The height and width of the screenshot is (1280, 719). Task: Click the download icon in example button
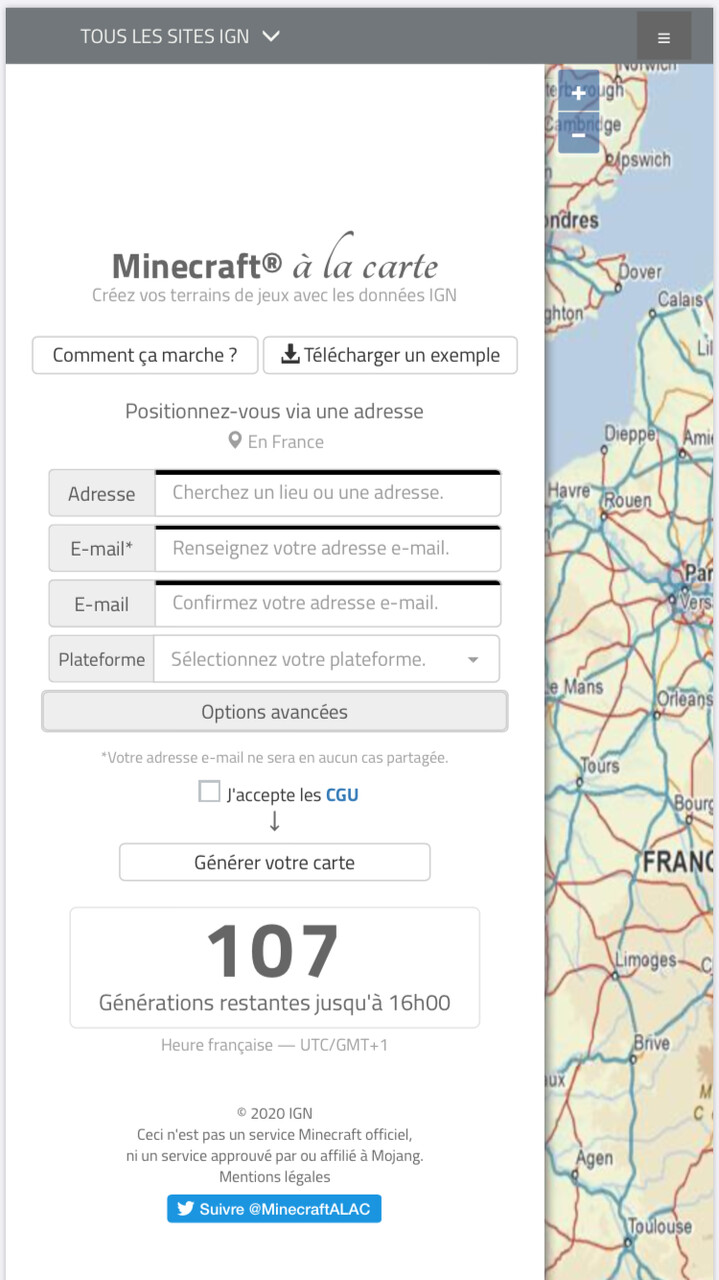[x=290, y=355]
